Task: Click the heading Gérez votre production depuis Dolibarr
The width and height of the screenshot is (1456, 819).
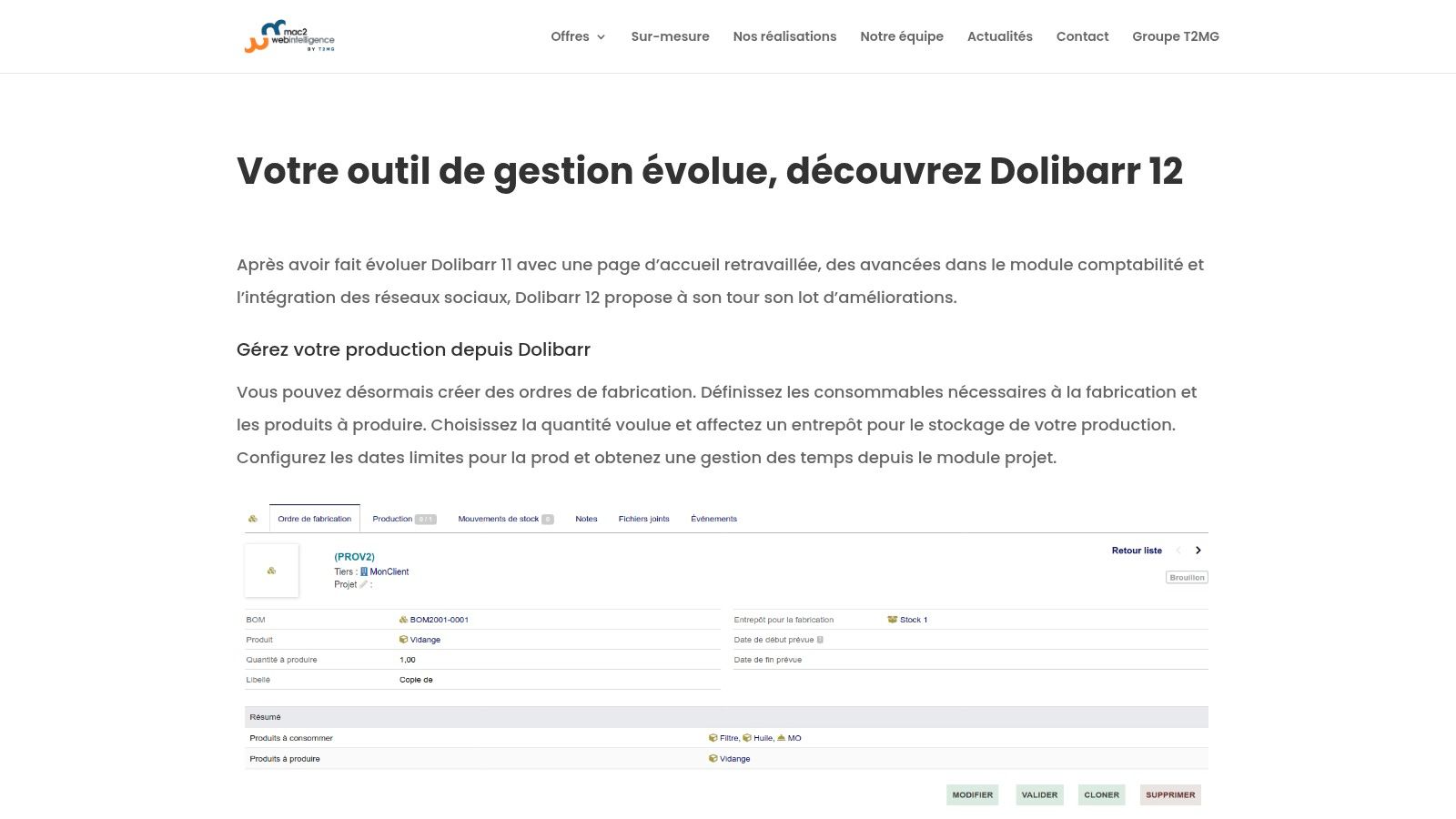Action: pyautogui.click(x=413, y=349)
